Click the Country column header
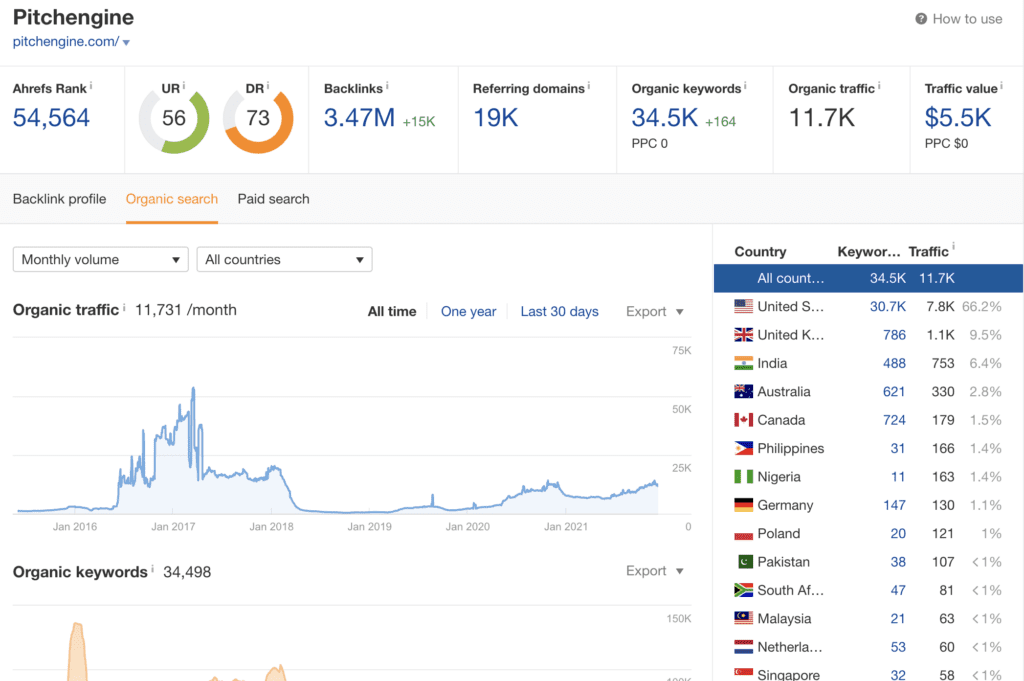Viewport: 1024px width, 681px height. 760,251
